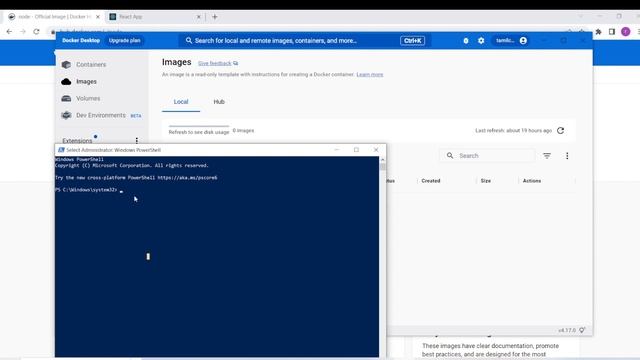This screenshot has width=640, height=360.
Task: Open the Learn more link
Action: (370, 74)
